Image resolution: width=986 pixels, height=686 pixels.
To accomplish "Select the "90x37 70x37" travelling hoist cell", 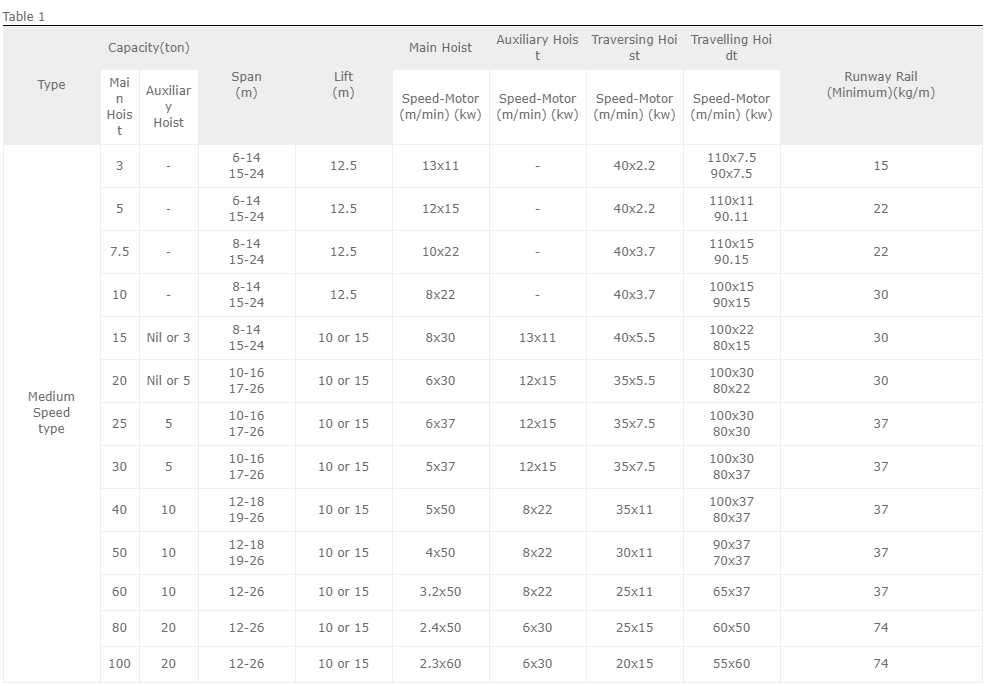I will [731, 553].
